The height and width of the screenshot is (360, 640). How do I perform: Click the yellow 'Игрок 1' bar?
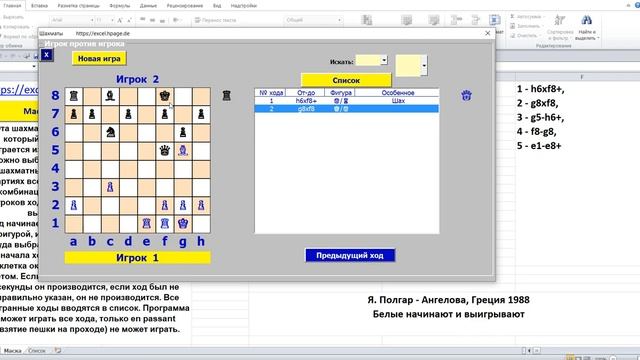tap(138, 258)
